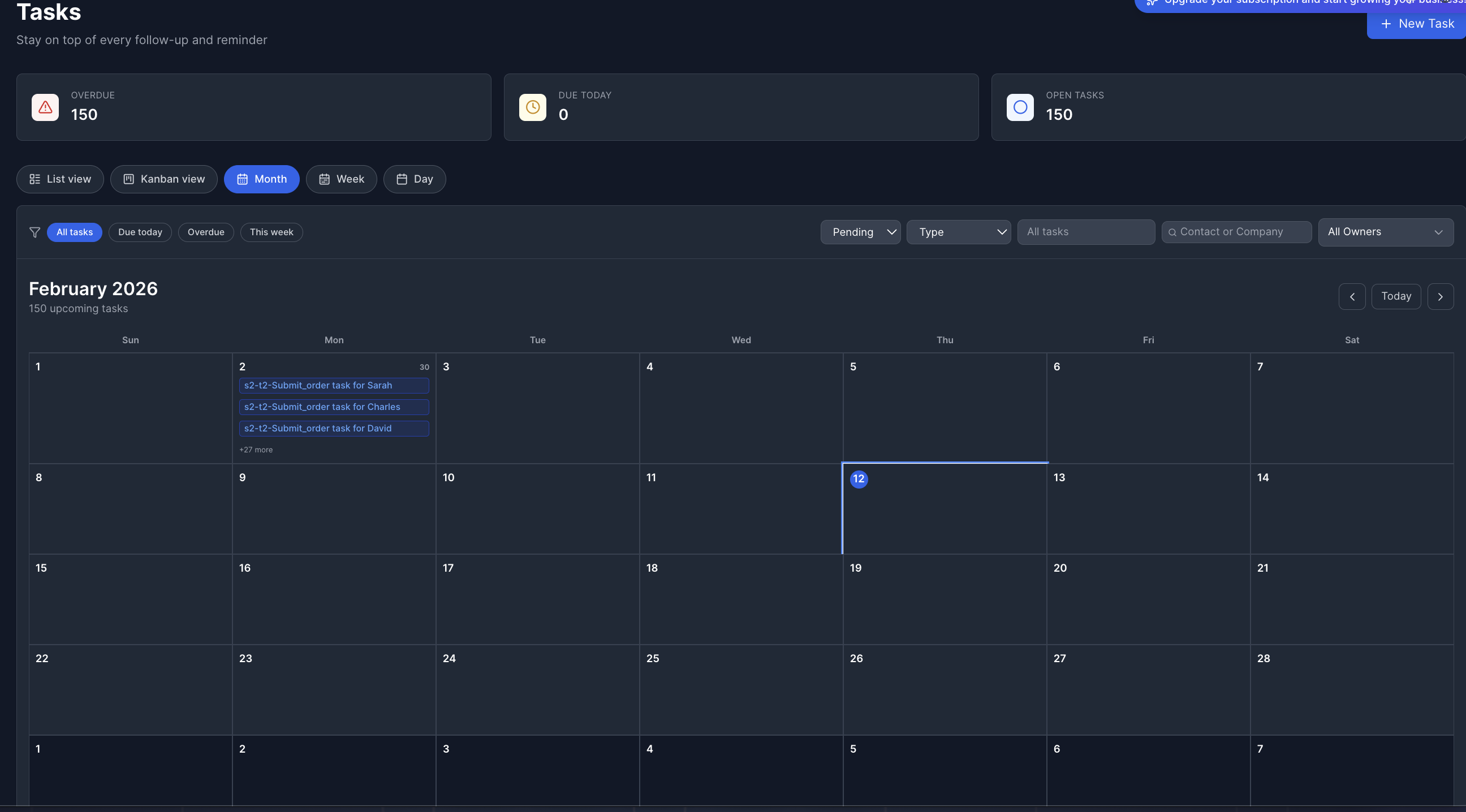This screenshot has width=1466, height=812.
Task: Click the due today clock icon
Action: point(532,107)
